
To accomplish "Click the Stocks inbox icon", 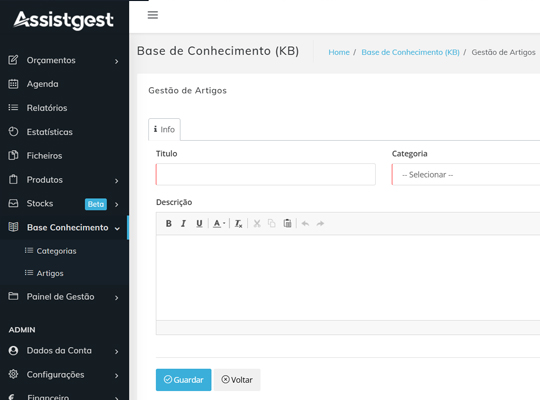I will [13, 203].
